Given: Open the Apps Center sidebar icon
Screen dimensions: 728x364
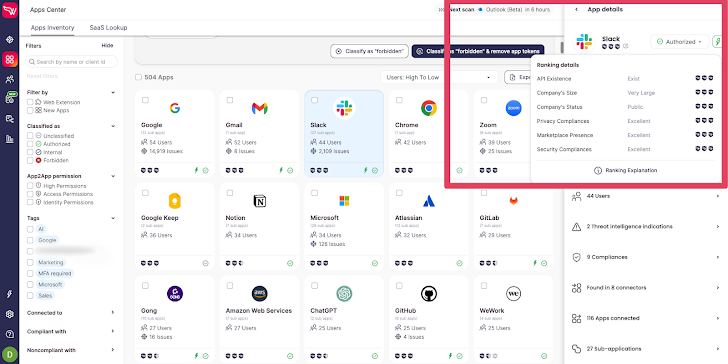Looking at the screenshot, I should coord(10,59).
